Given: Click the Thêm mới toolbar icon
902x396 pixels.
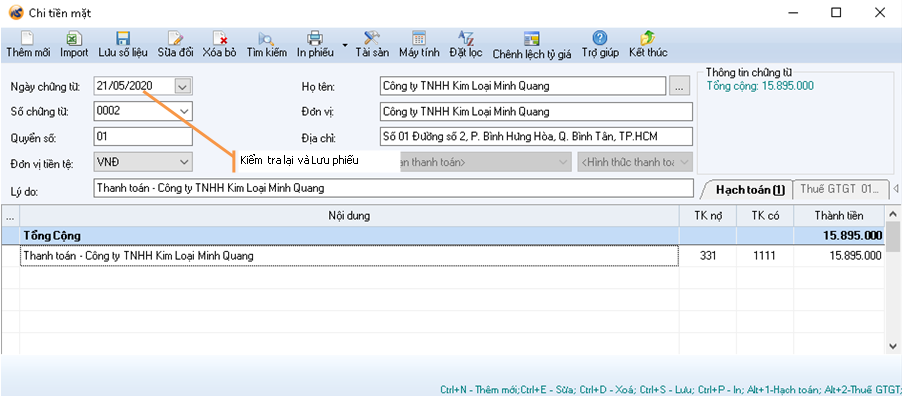Looking at the screenshot, I should tap(28, 44).
